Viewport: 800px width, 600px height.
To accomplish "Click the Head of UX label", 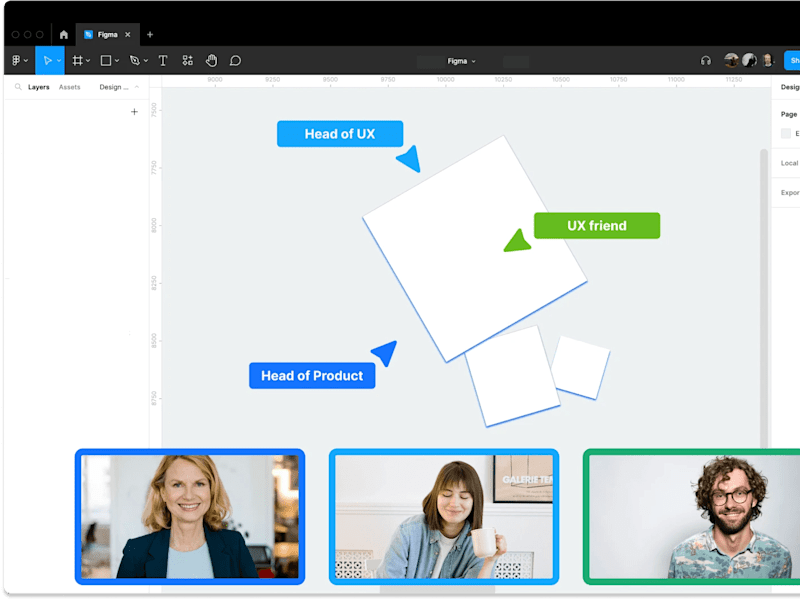I will tap(340, 134).
